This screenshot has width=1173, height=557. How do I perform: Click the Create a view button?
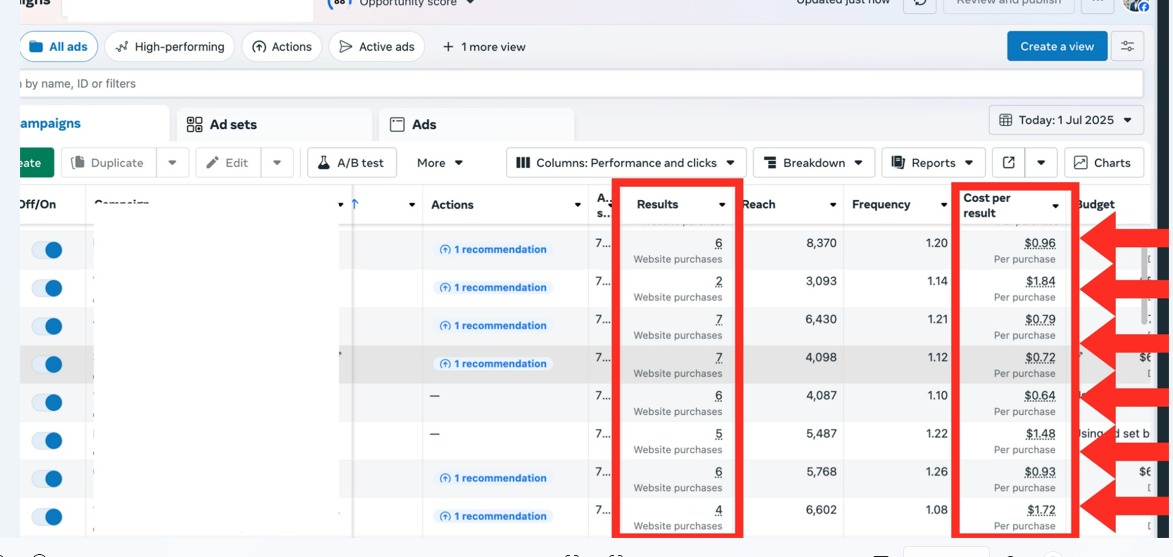point(1056,46)
